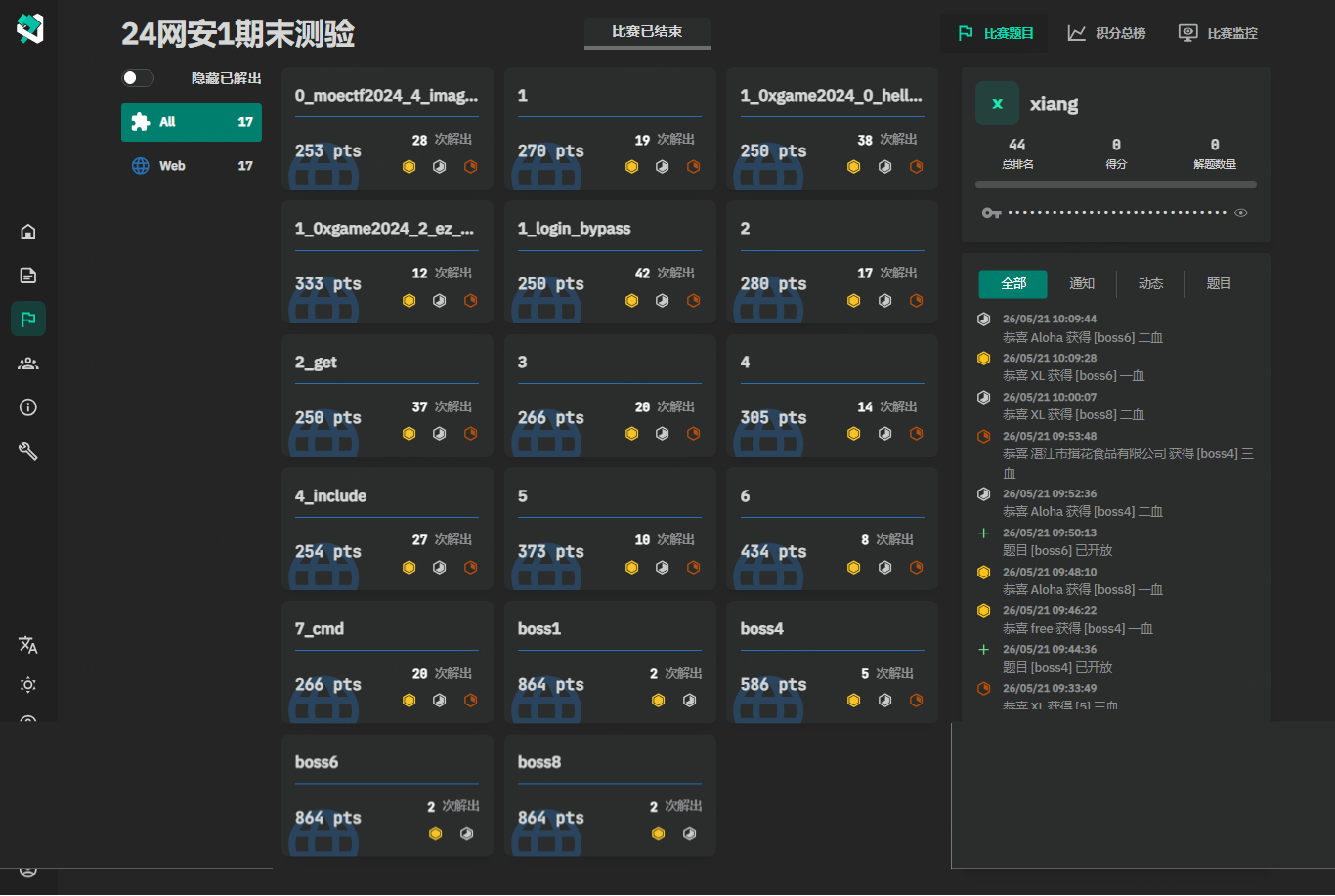This screenshot has height=896, width=1335.
Task: Switch to the 全部 notice tab
Action: click(x=1013, y=284)
